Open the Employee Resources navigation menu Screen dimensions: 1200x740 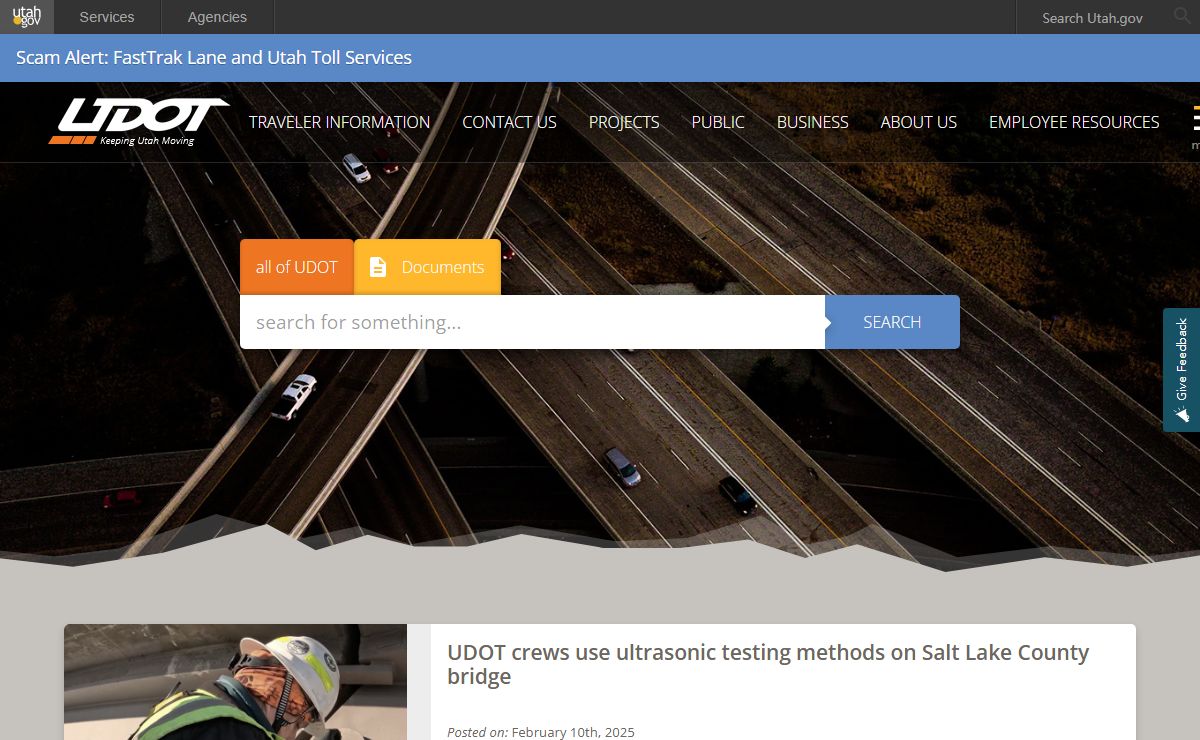click(1074, 122)
